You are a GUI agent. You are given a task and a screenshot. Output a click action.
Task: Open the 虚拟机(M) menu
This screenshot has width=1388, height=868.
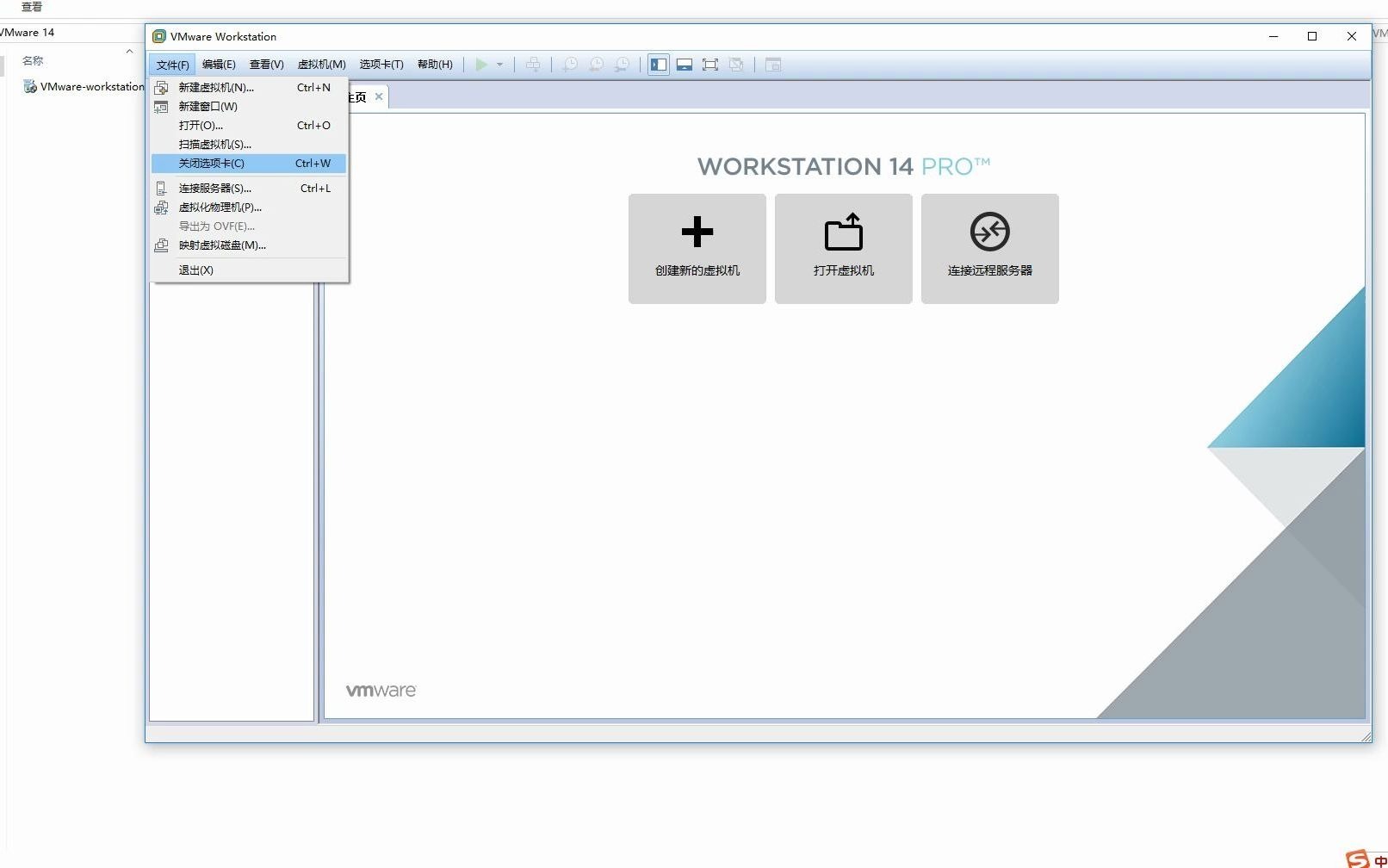click(321, 65)
